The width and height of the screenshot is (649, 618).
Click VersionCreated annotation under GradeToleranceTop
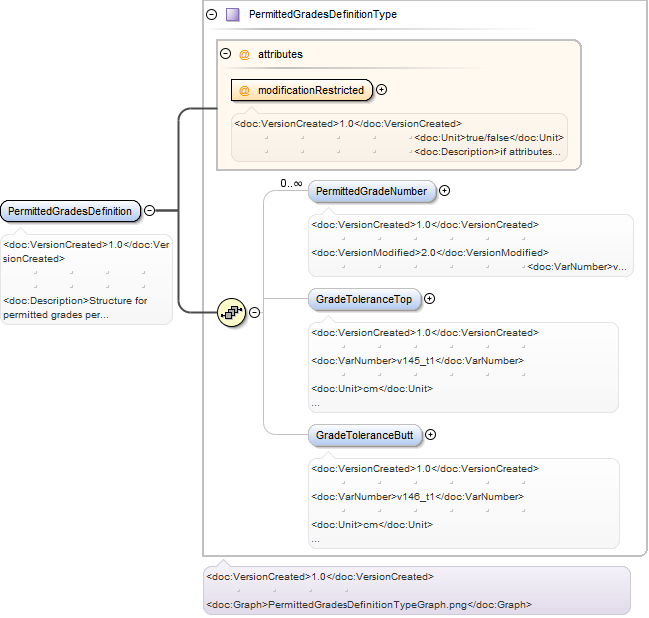pyautogui.click(x=425, y=333)
